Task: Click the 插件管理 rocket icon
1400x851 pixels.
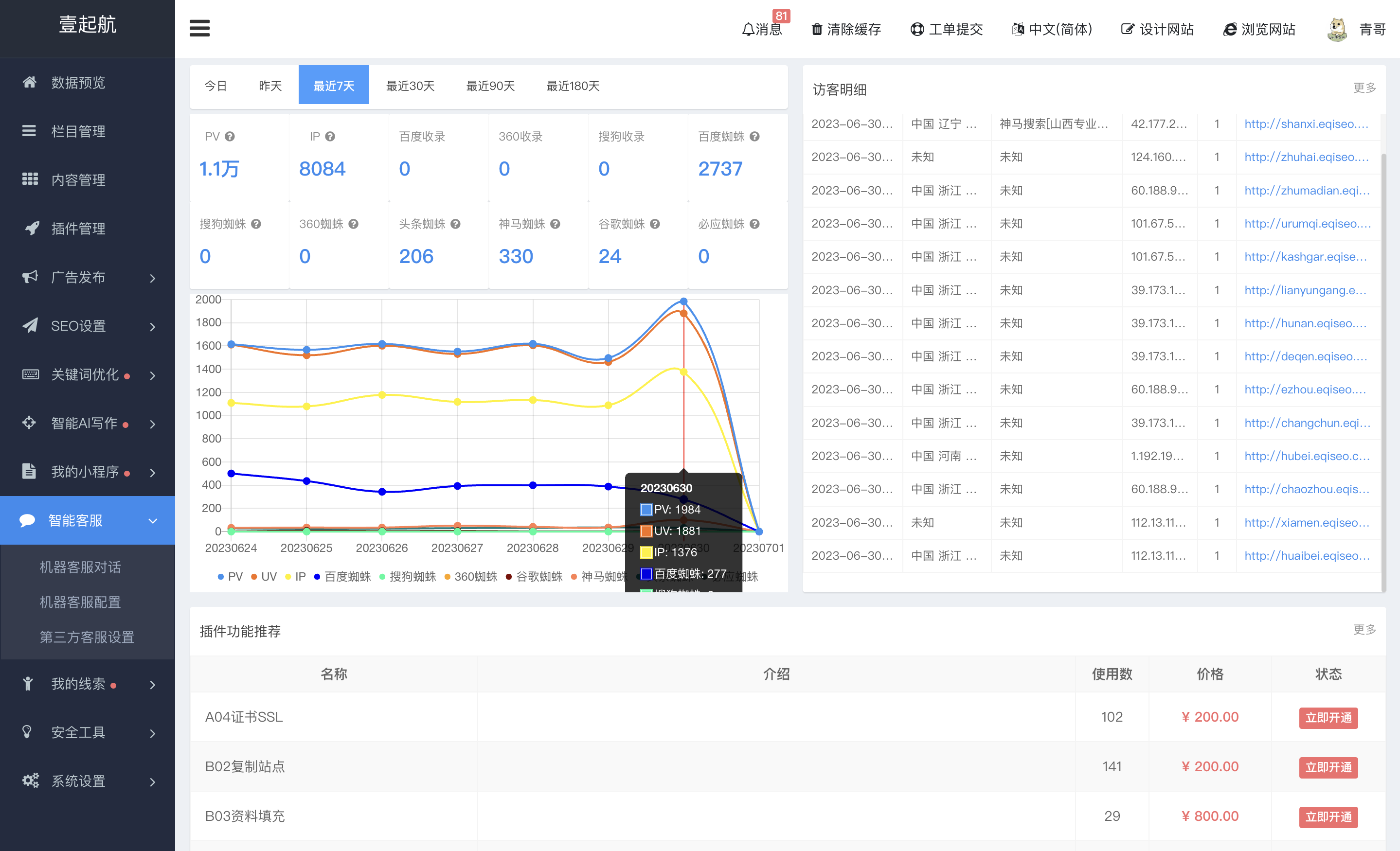Action: [x=31, y=229]
